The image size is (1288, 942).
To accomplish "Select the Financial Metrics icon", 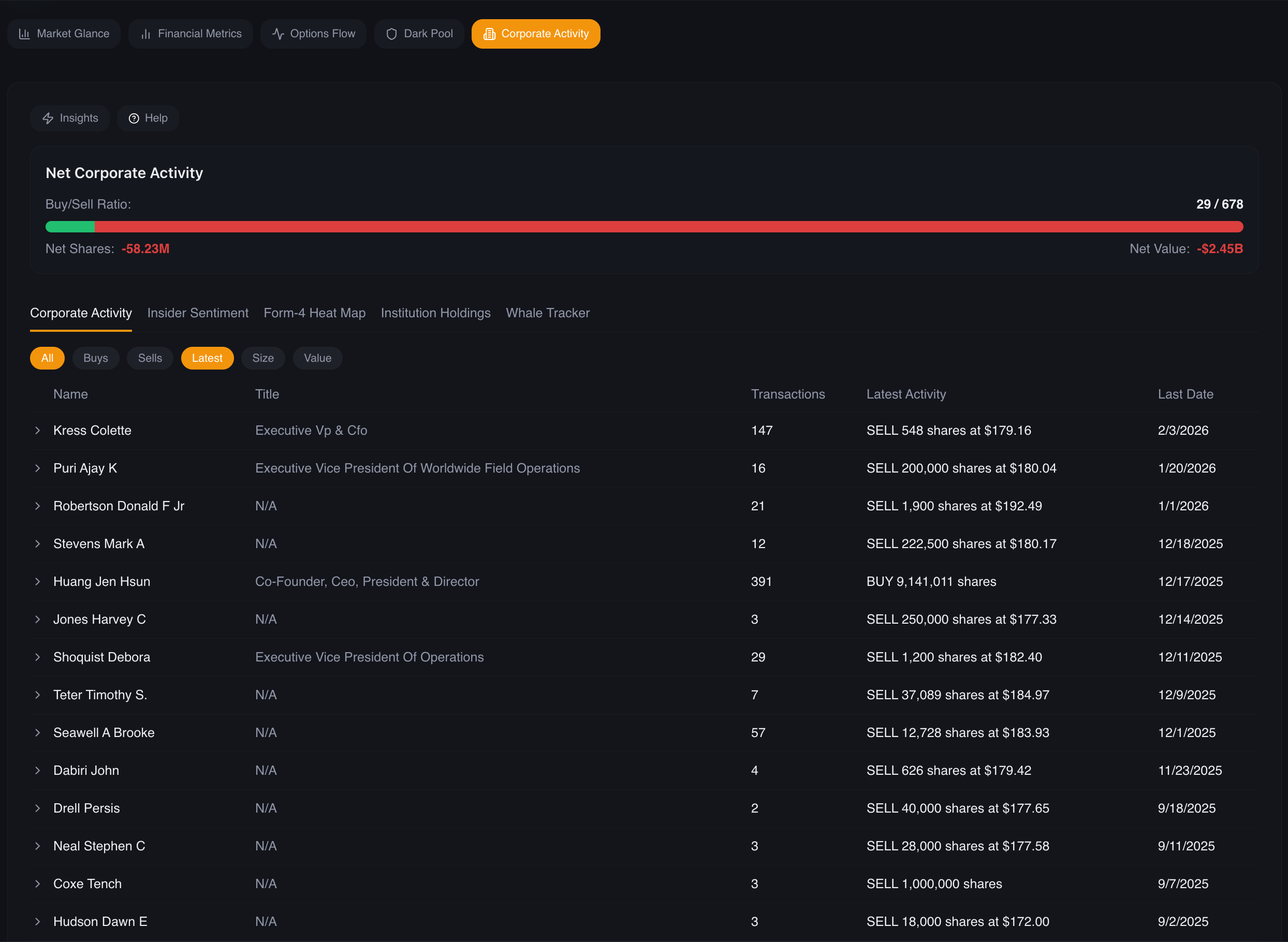I will 146,34.
